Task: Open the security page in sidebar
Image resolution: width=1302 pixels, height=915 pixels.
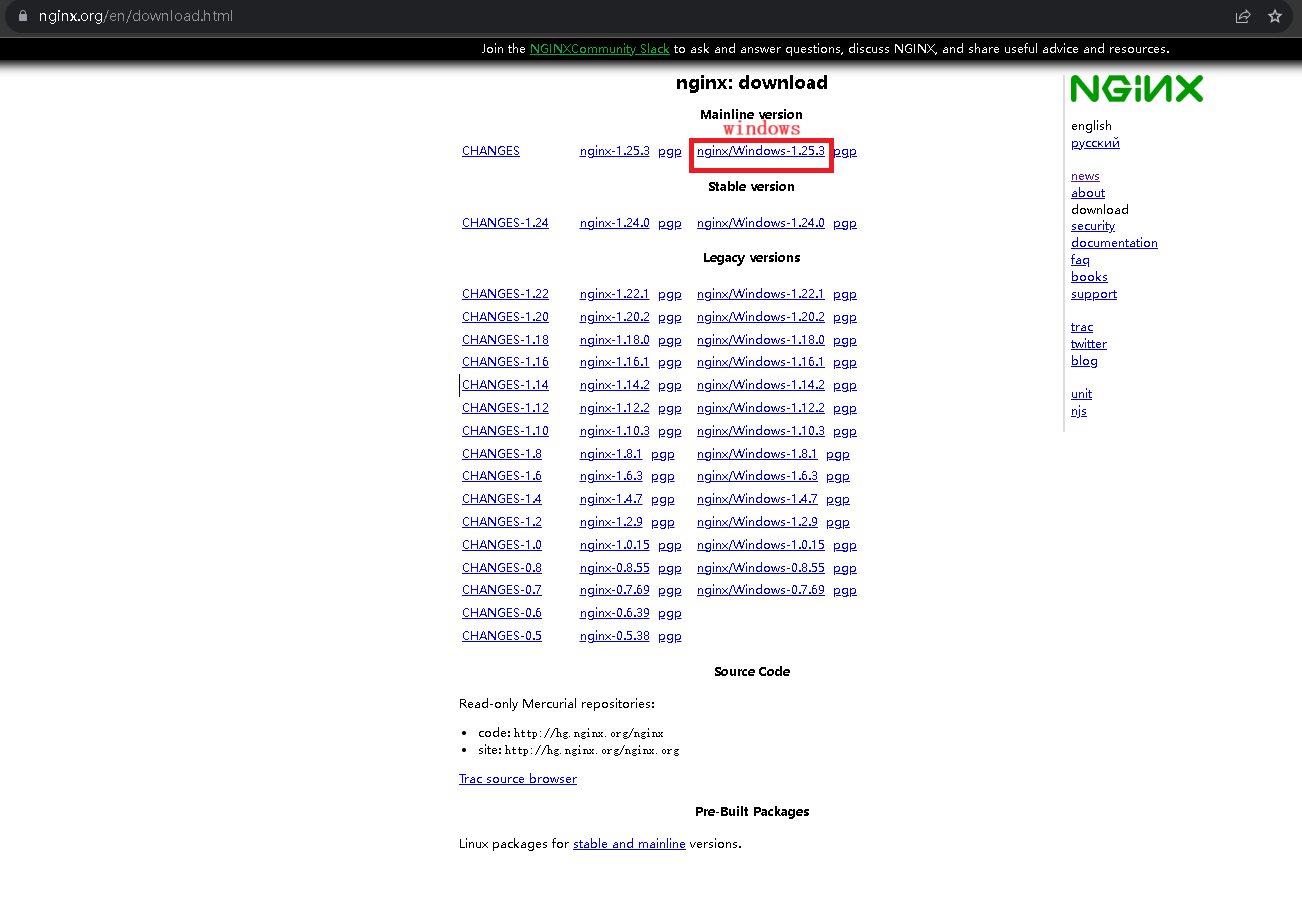Action: click(x=1093, y=226)
